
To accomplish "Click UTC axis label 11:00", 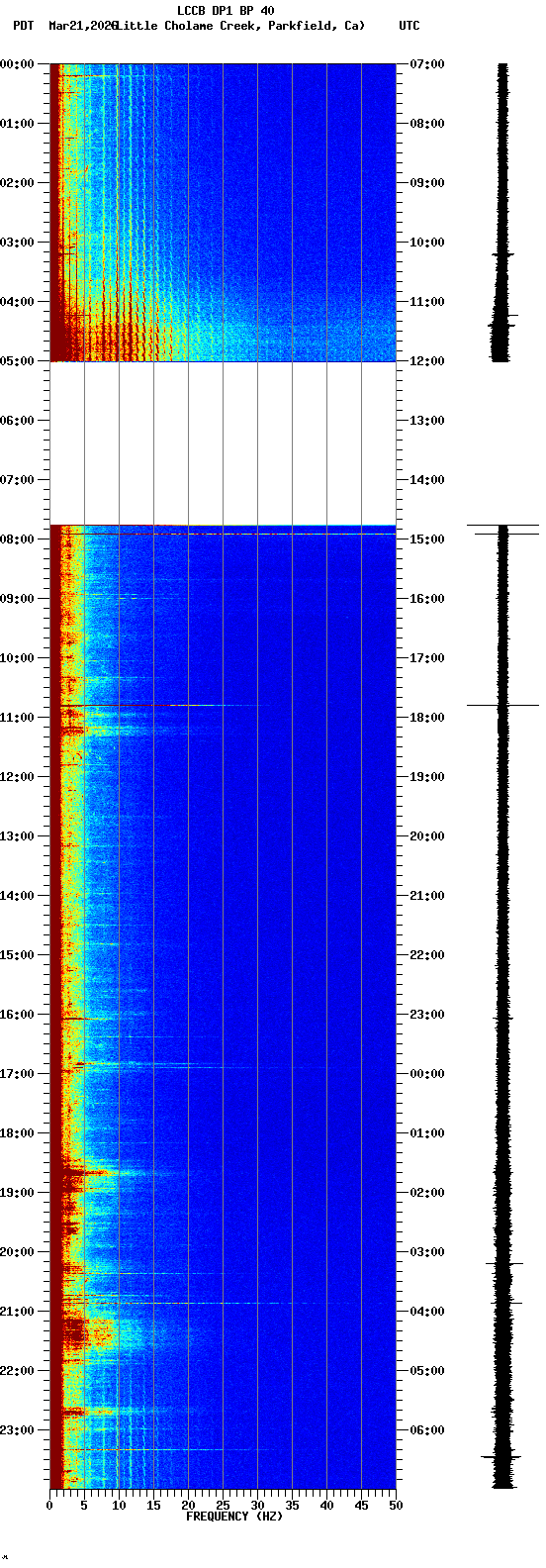I will point(427,302).
